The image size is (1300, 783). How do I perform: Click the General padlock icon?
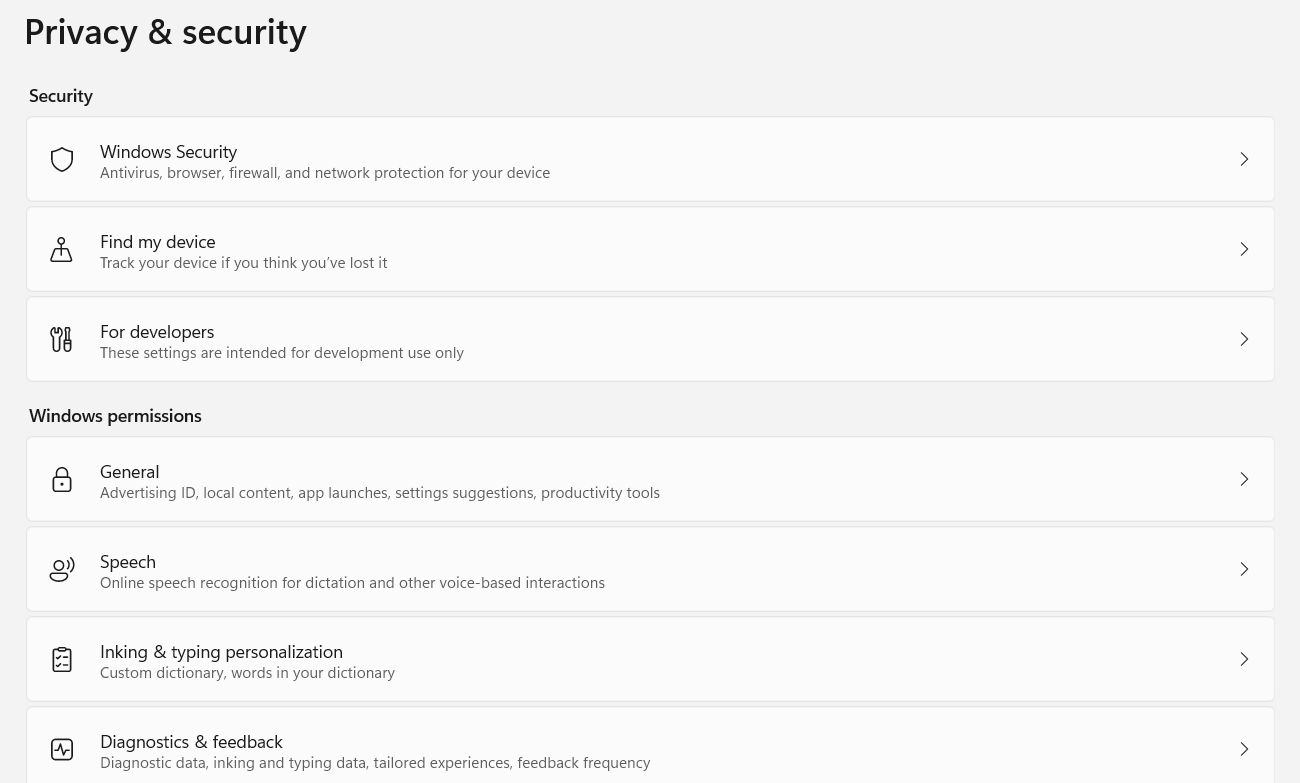[62, 479]
